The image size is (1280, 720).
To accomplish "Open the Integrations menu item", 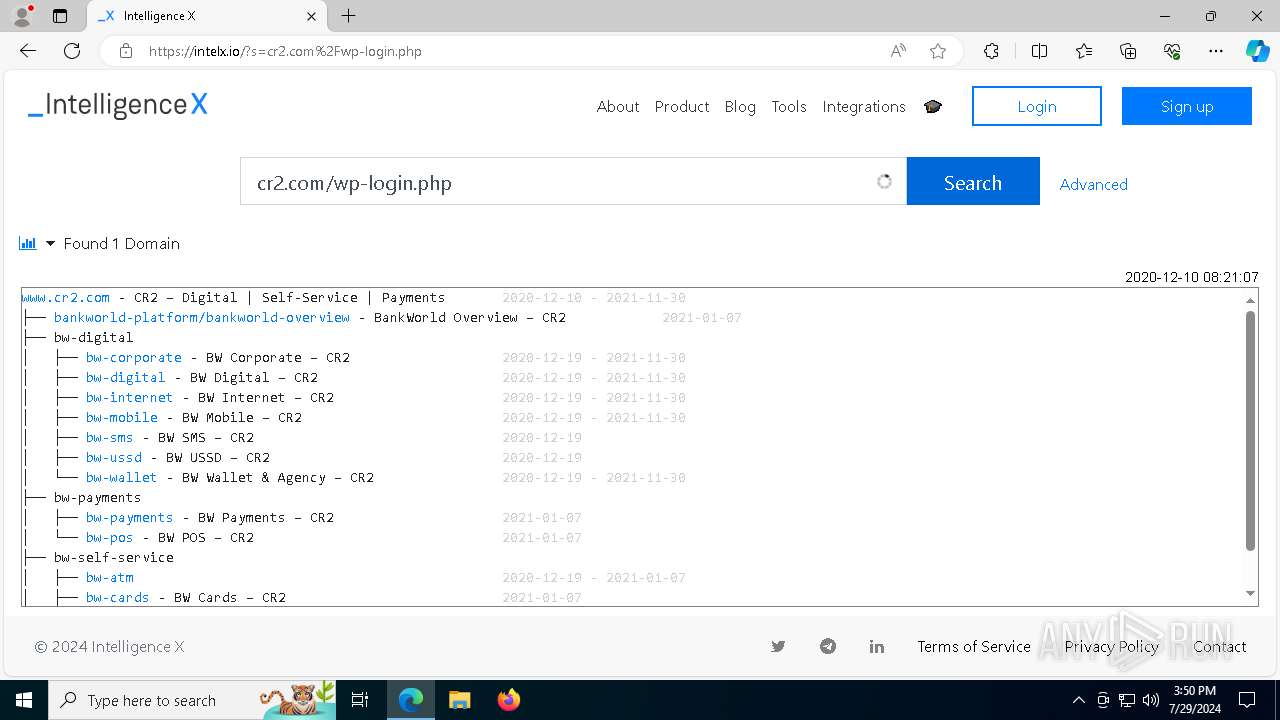I will click(x=864, y=106).
